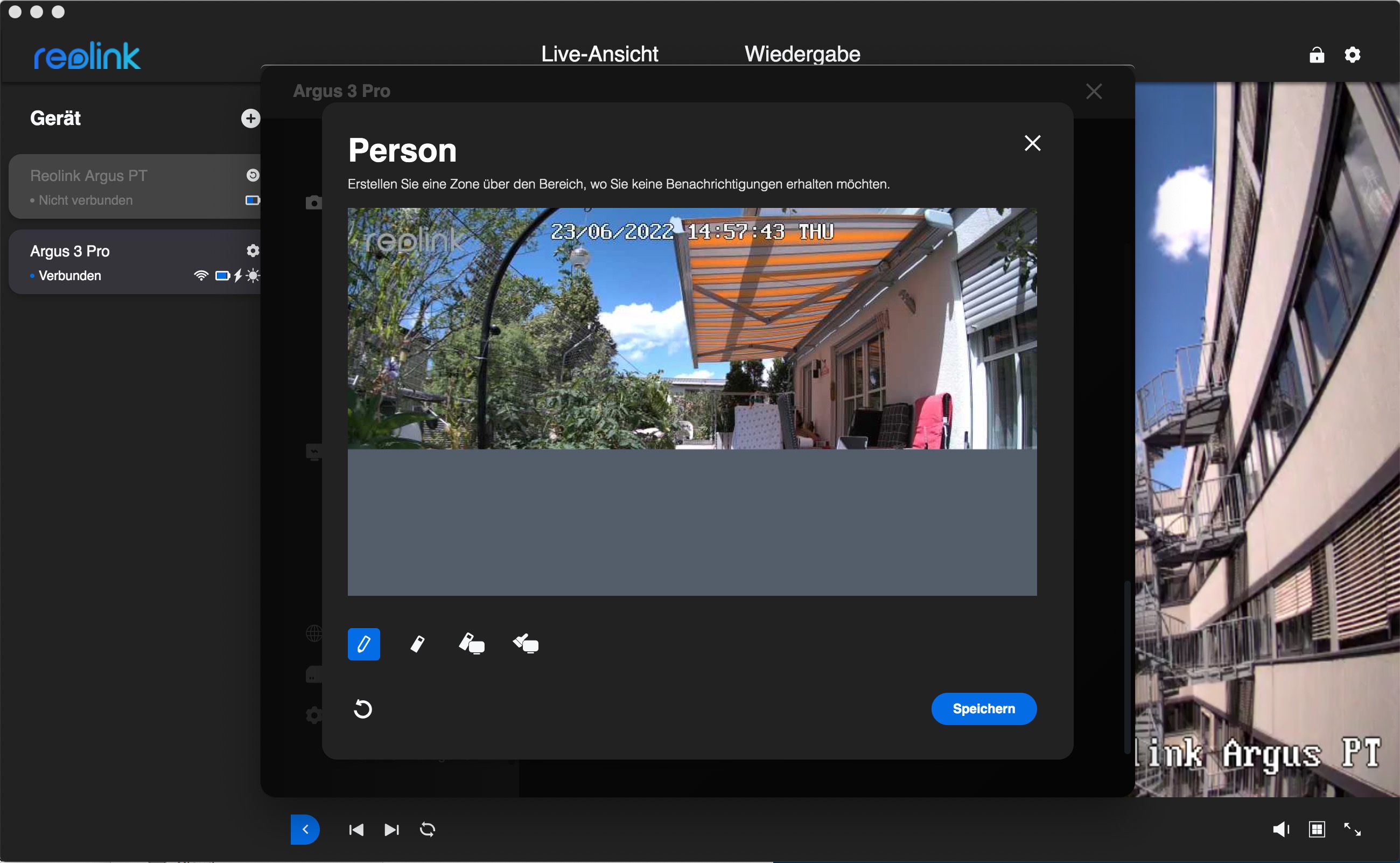This screenshot has width=1400, height=863.
Task: Add a new device with plus icon
Action: [250, 118]
